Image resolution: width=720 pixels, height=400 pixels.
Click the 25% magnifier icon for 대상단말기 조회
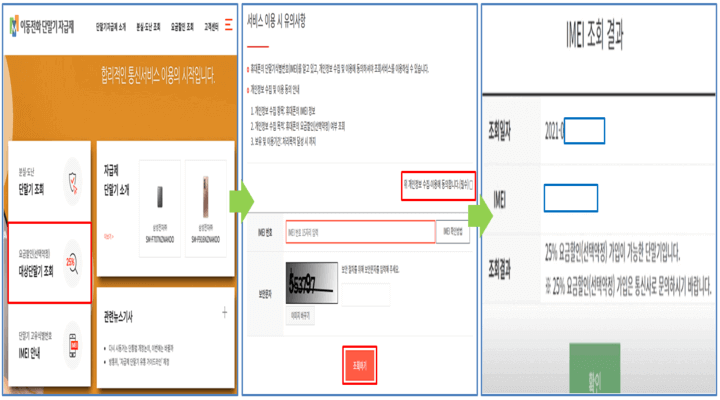click(x=72, y=264)
